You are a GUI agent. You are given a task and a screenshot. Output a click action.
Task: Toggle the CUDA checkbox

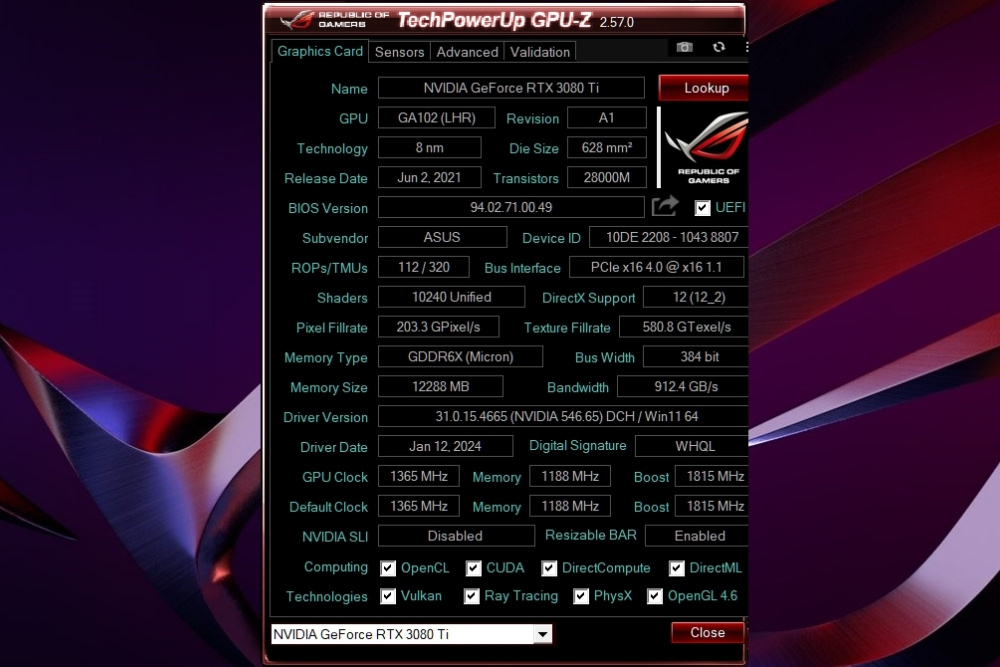click(x=473, y=568)
